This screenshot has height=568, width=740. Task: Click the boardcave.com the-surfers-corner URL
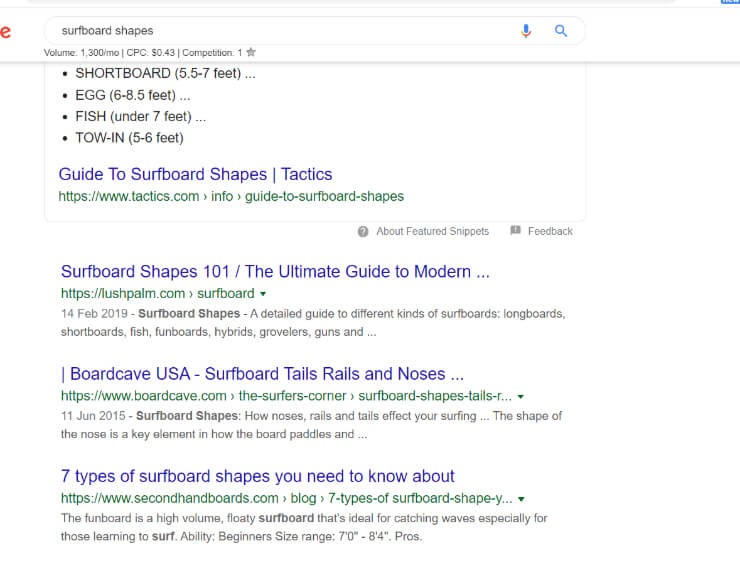point(286,396)
